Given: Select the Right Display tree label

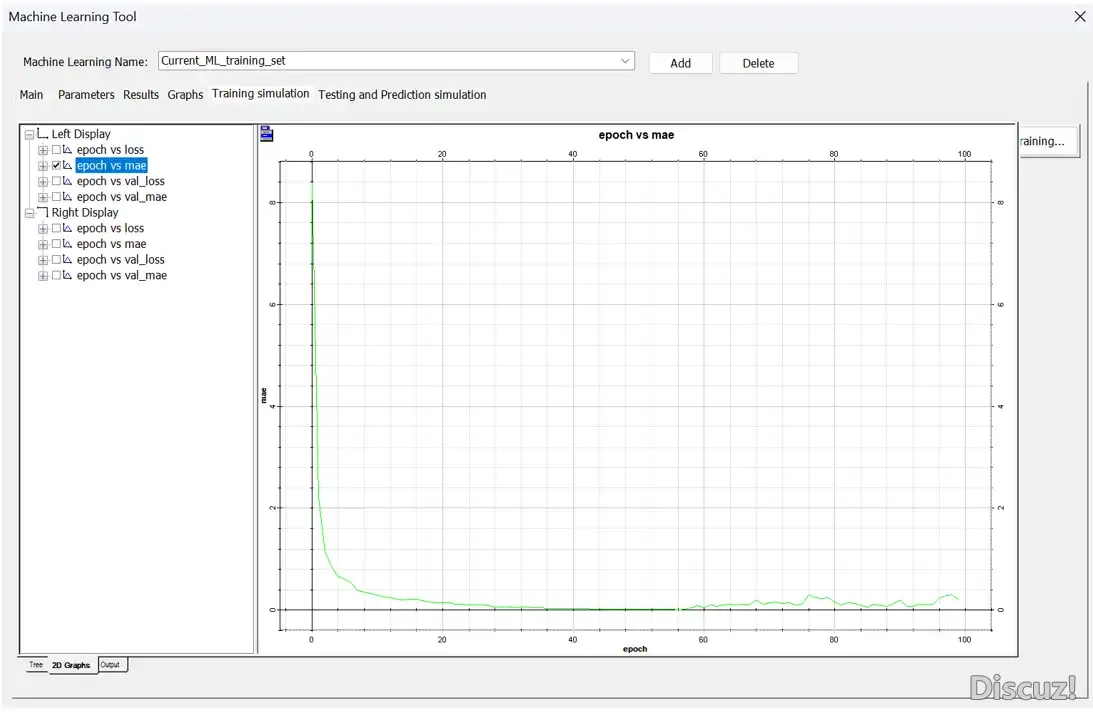Looking at the screenshot, I should [x=85, y=213].
